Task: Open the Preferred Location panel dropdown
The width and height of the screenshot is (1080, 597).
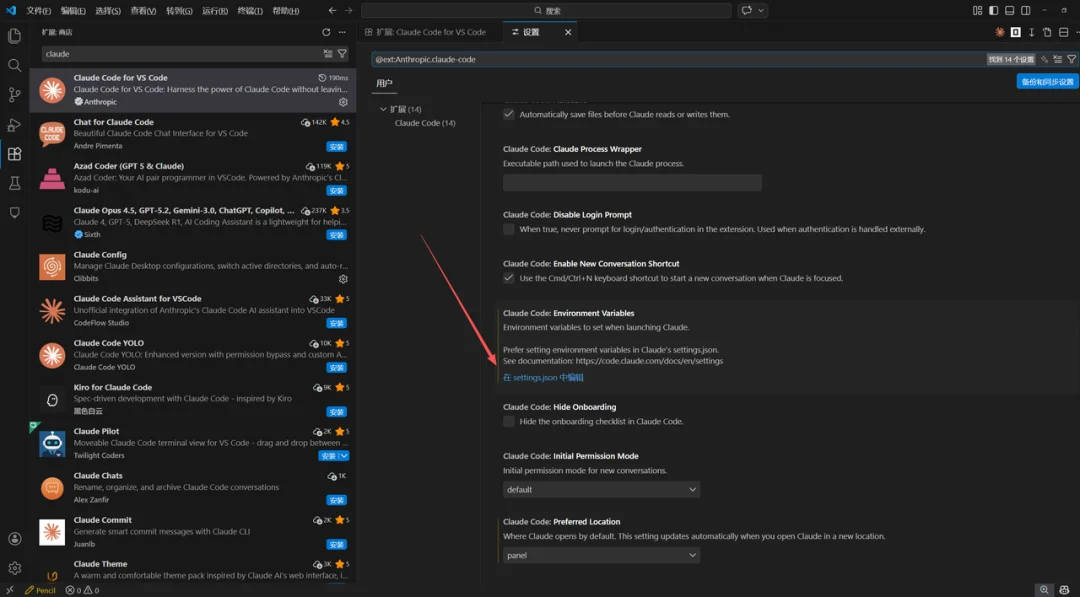Action: point(601,555)
